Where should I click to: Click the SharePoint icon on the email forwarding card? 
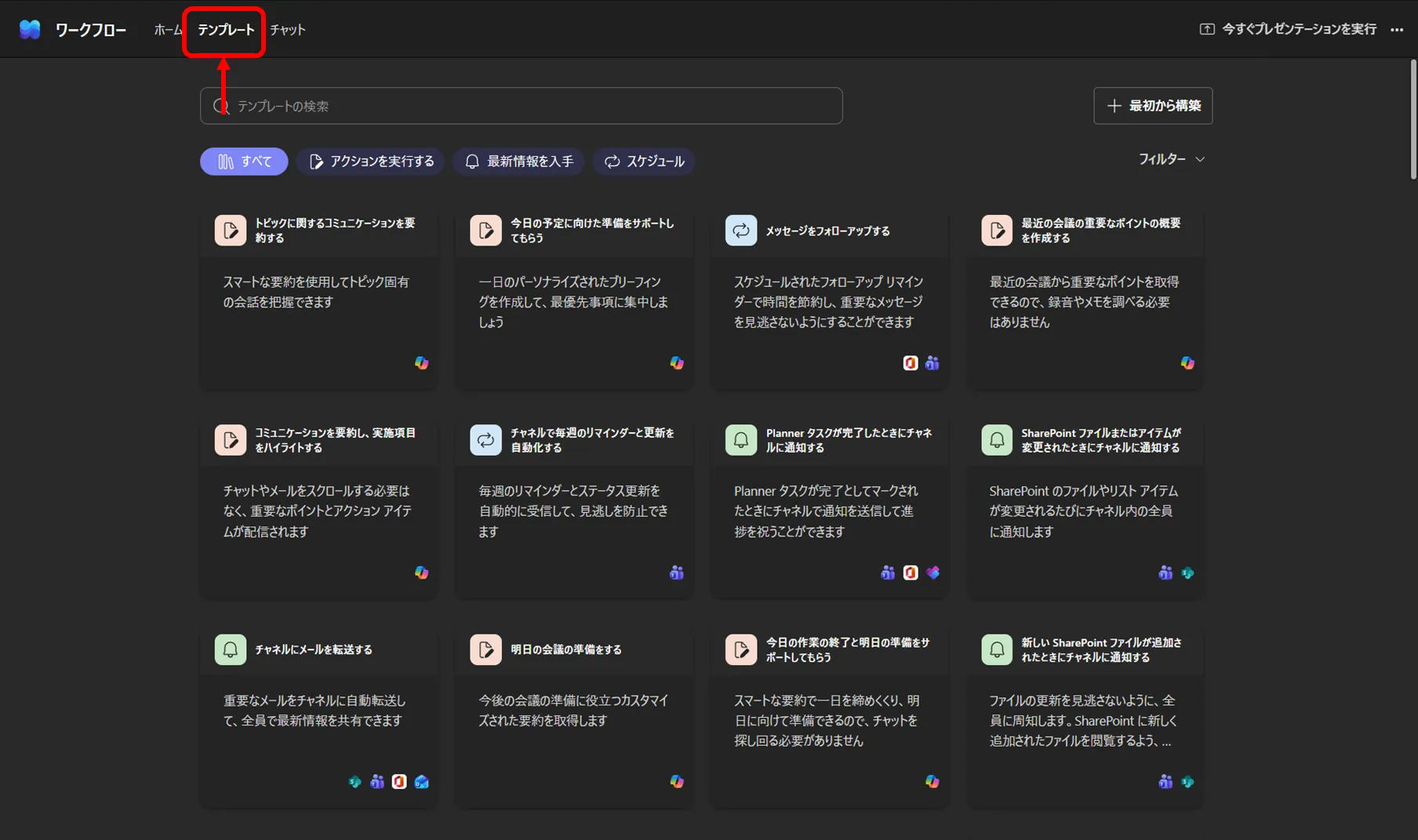tap(354, 781)
